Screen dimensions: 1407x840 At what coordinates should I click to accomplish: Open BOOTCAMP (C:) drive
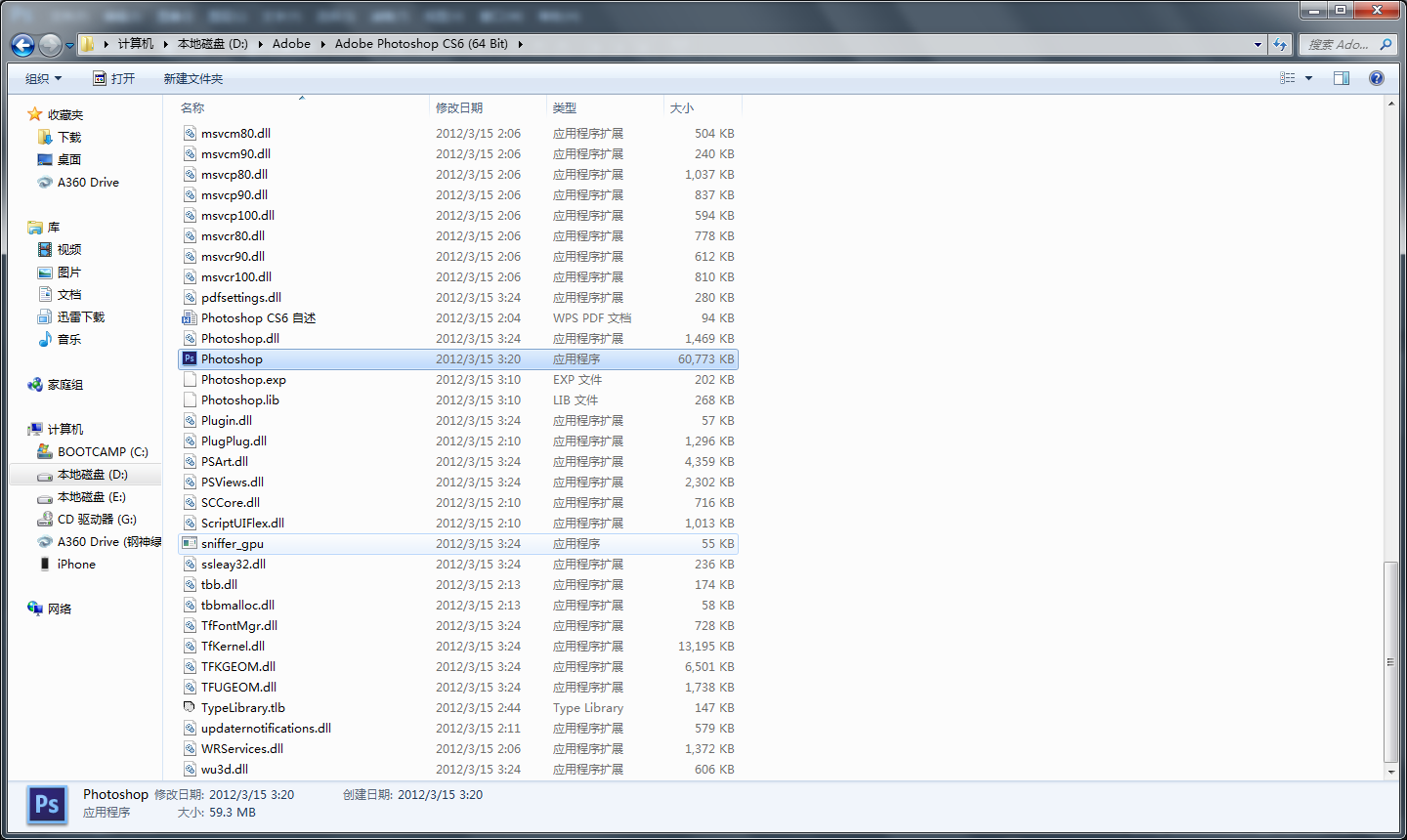93,451
